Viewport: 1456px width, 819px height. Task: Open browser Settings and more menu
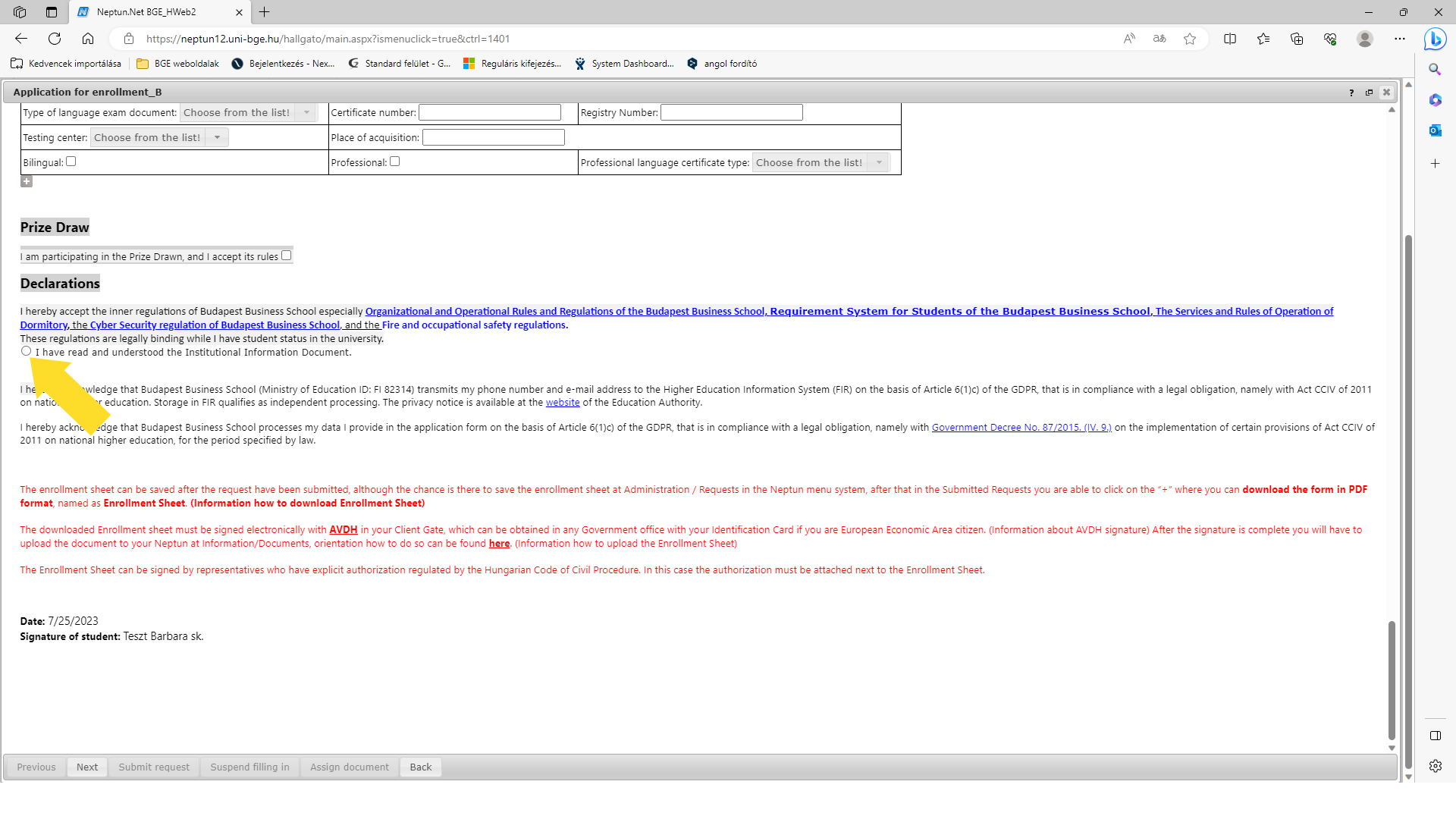coord(1400,39)
